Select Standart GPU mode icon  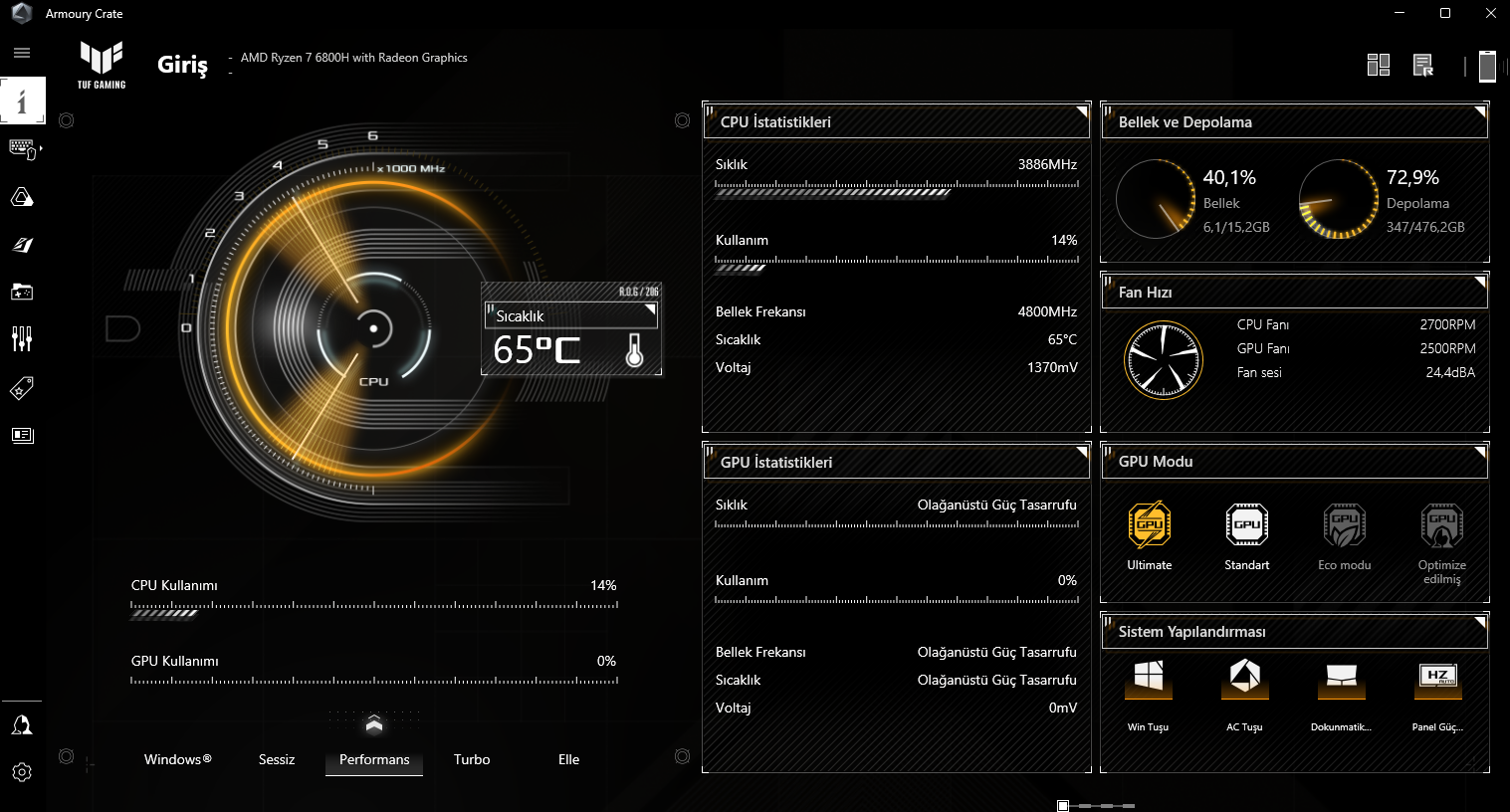(1247, 525)
